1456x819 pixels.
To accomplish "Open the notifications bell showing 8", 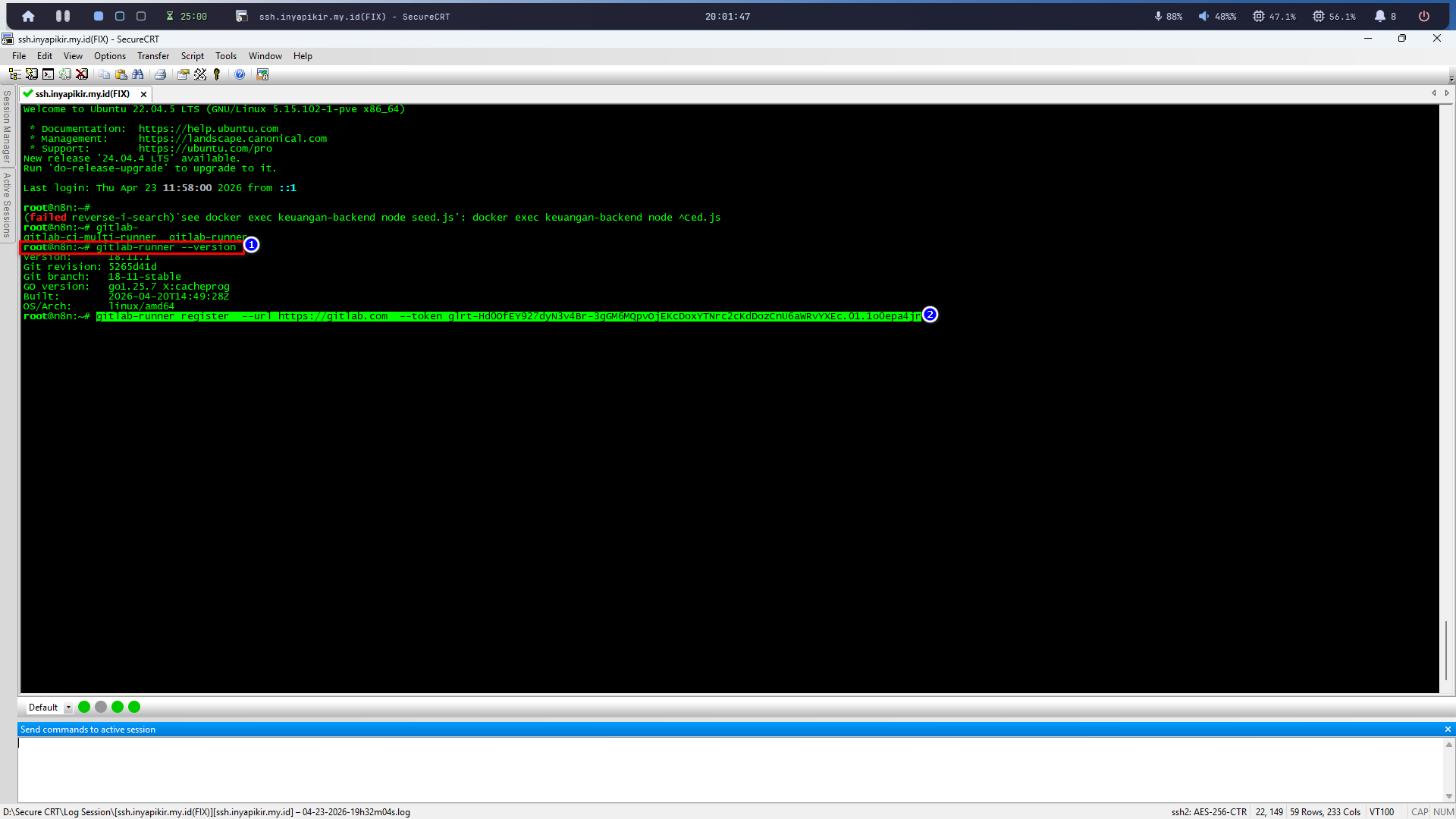I will [x=1385, y=16].
